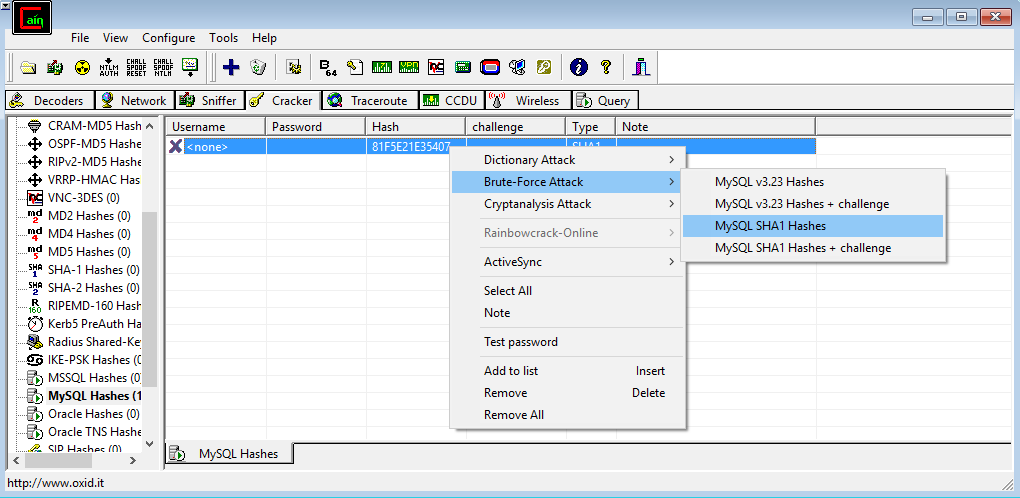This screenshot has height=498, width=1020.
Task: Switch to the Sniffer tab
Action: pos(208,100)
